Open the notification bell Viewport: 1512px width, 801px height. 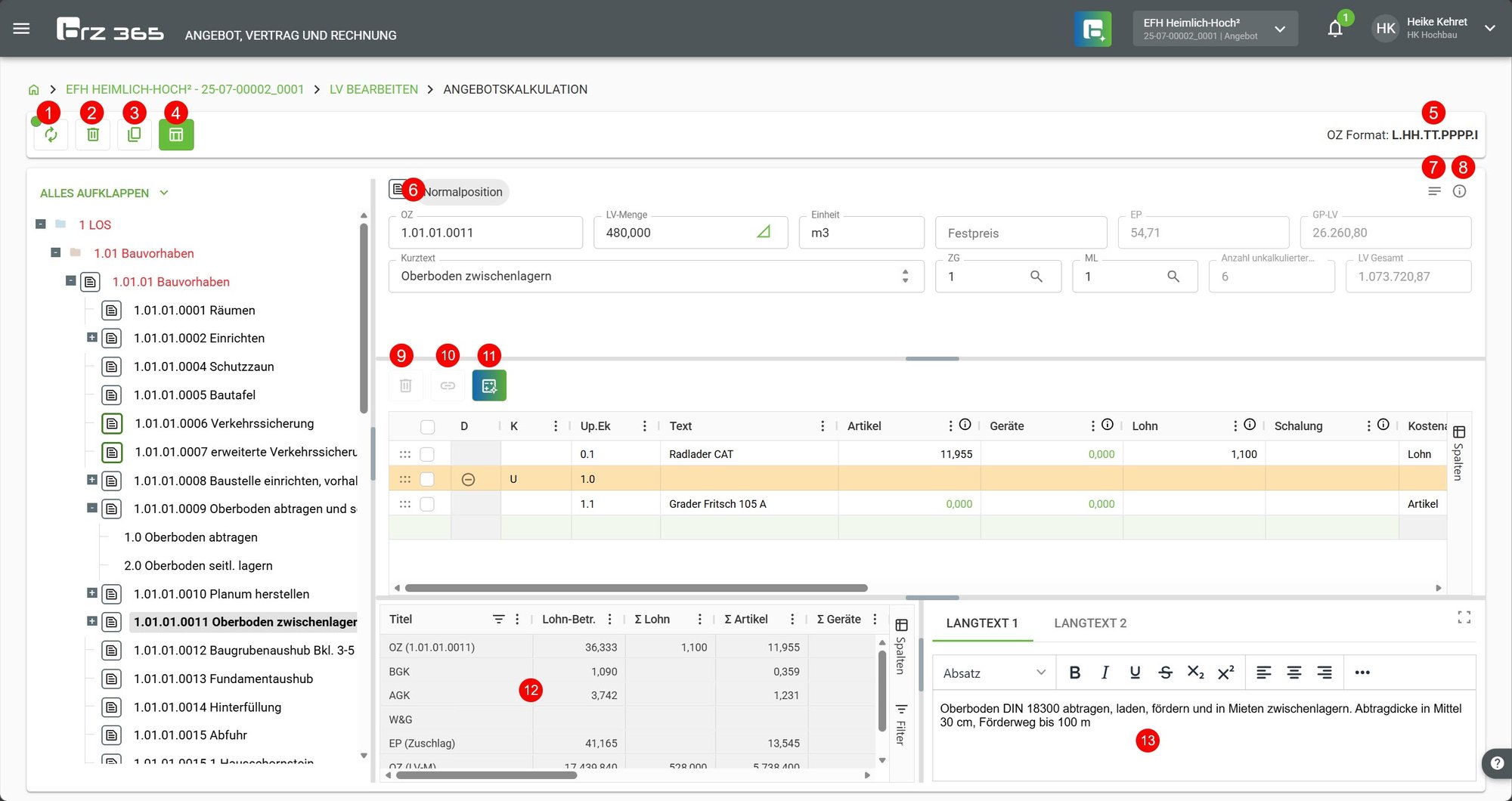(1335, 29)
